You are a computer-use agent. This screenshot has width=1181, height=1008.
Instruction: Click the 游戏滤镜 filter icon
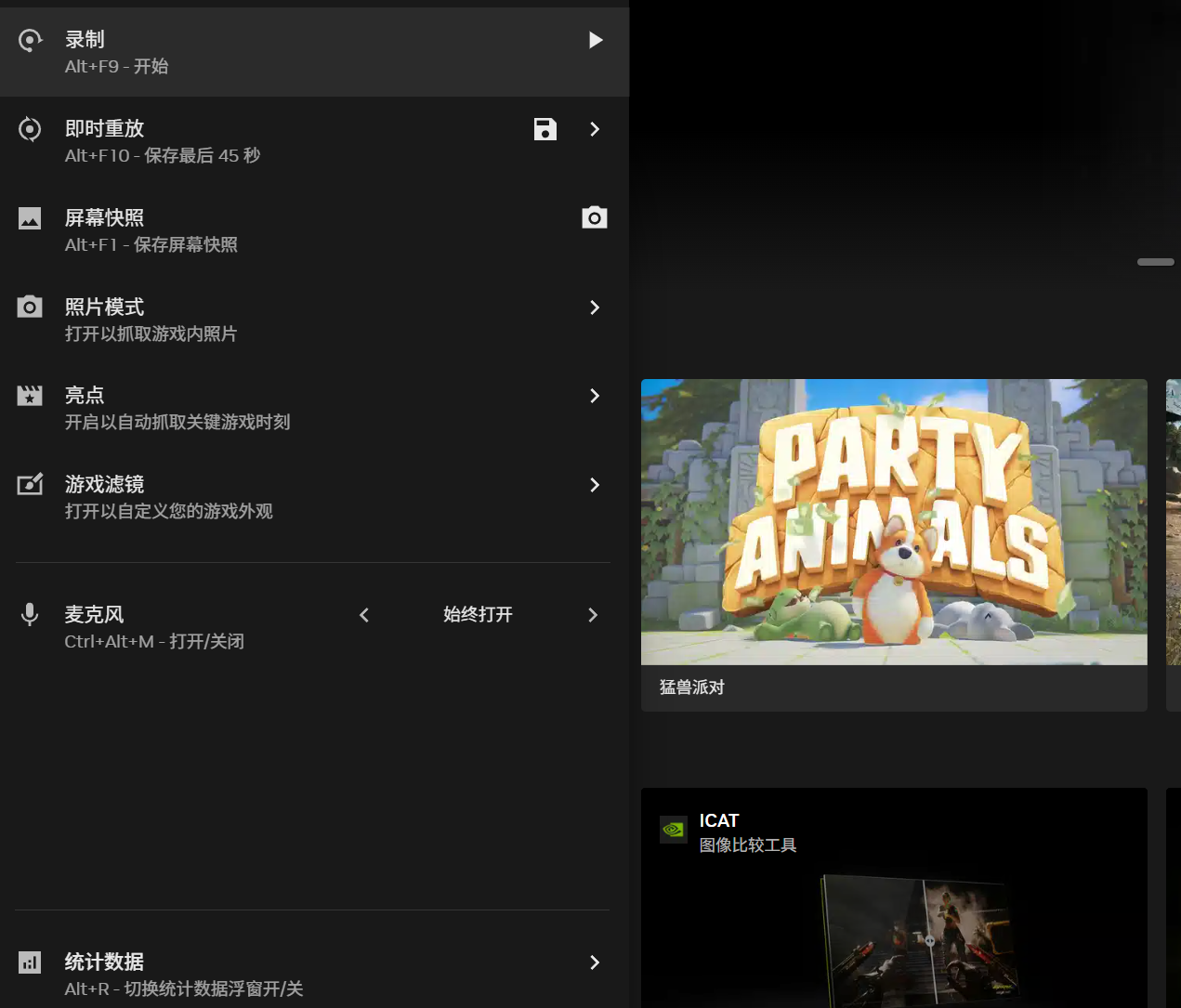pos(30,484)
